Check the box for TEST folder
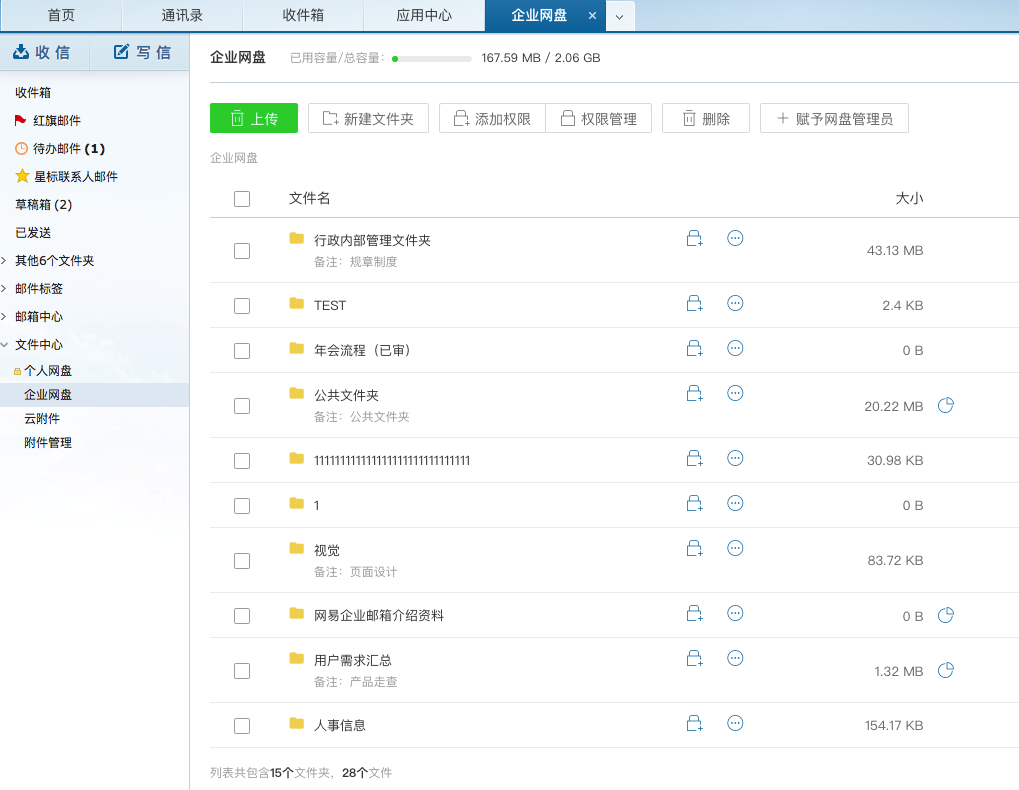Screen dimensions: 1019x790 (242, 306)
